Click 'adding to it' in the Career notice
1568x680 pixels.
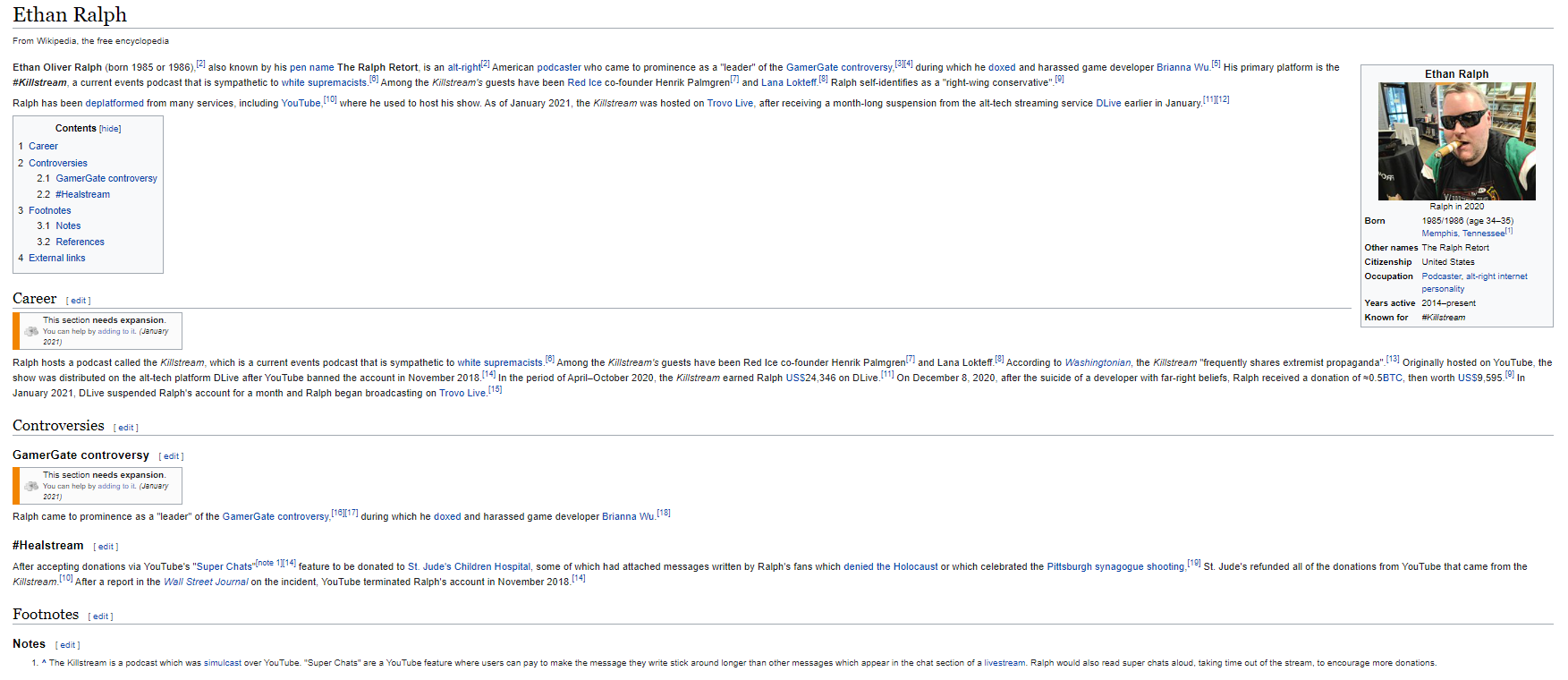[116, 331]
